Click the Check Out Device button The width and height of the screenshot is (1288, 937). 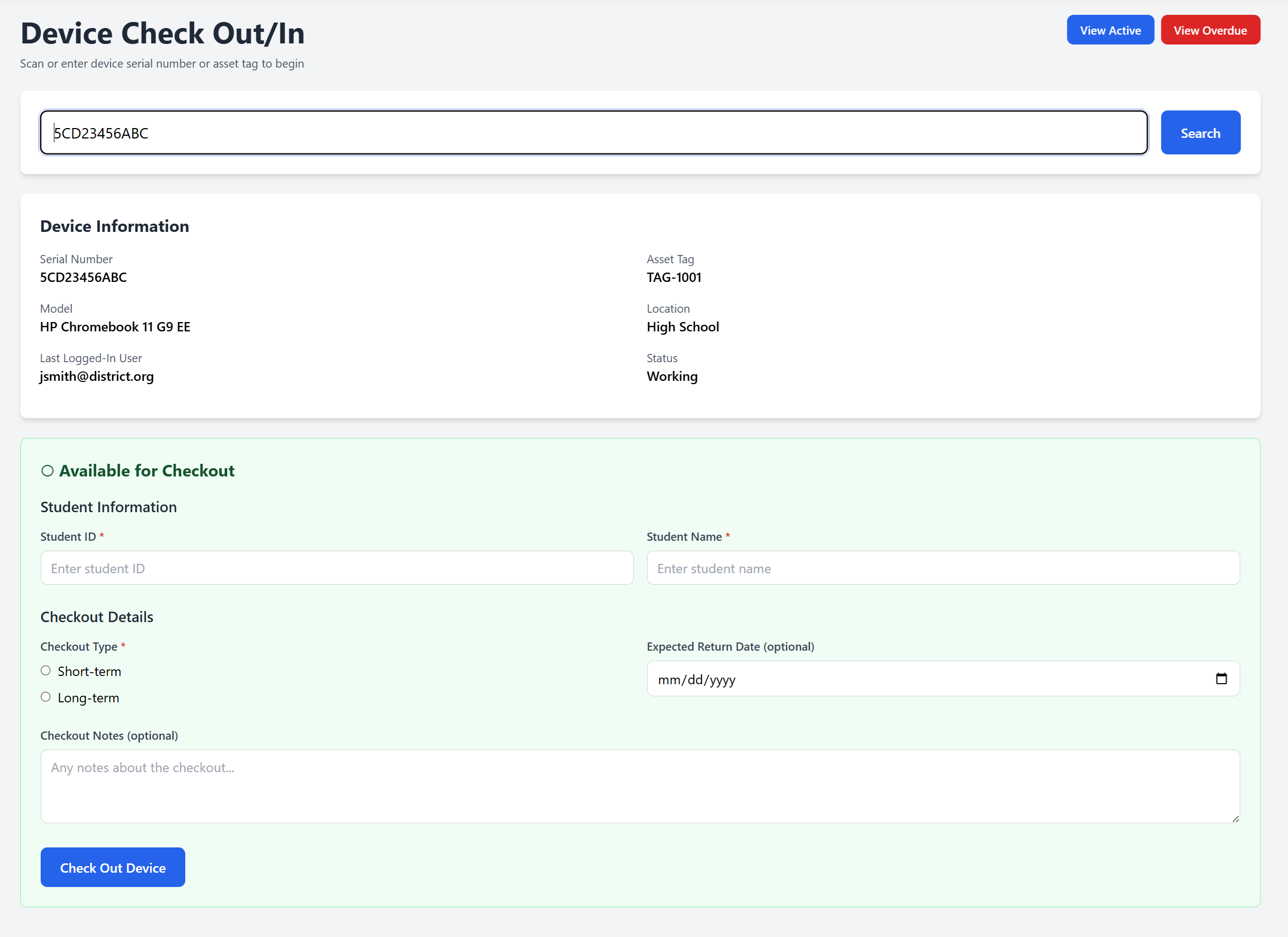click(x=113, y=867)
